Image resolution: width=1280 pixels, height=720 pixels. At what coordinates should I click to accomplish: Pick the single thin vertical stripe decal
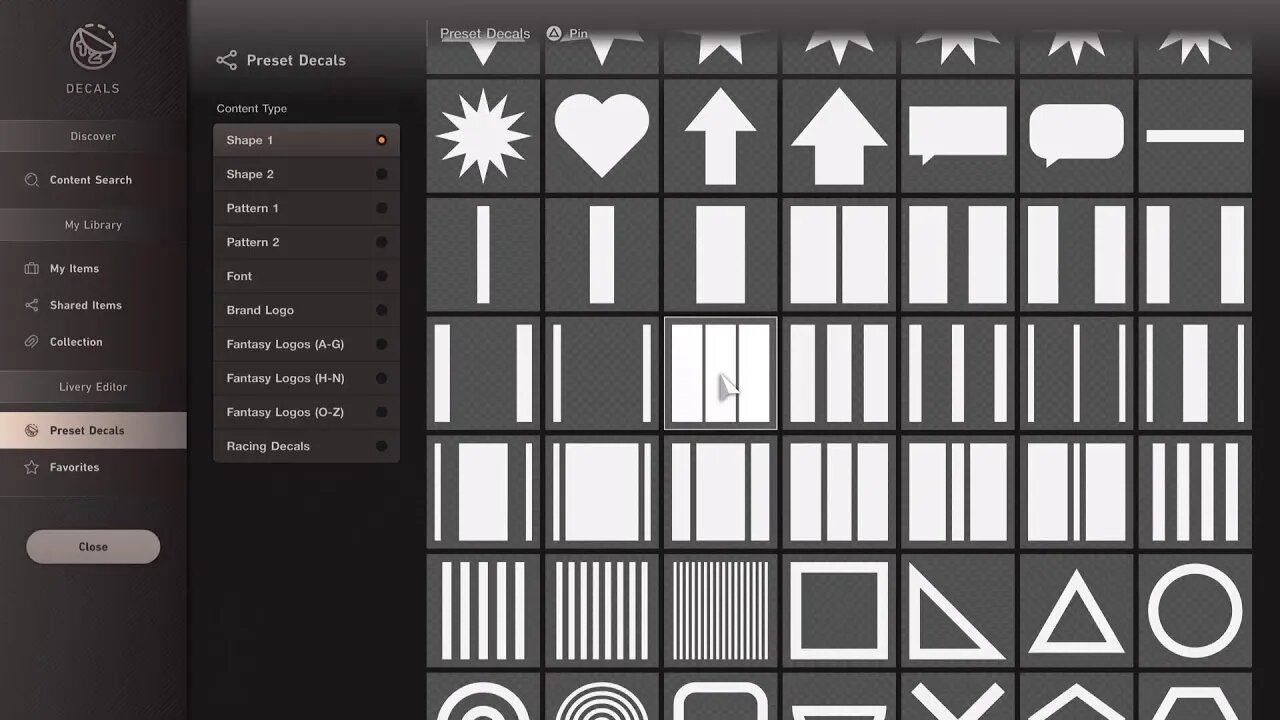pyautogui.click(x=483, y=254)
